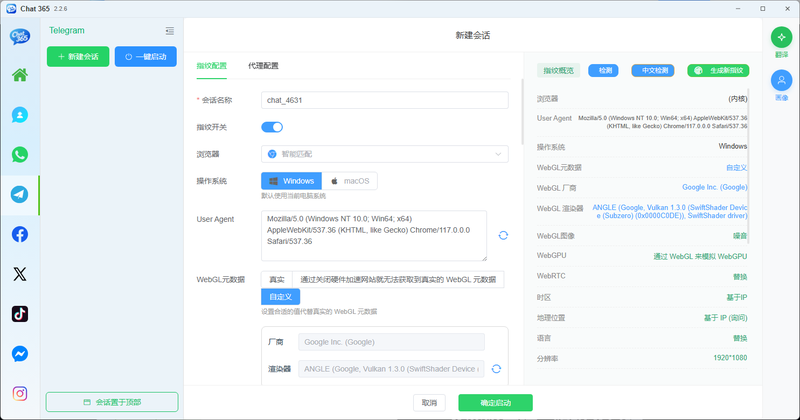
Task: Click the 新建会话 green button
Action: click(78, 57)
